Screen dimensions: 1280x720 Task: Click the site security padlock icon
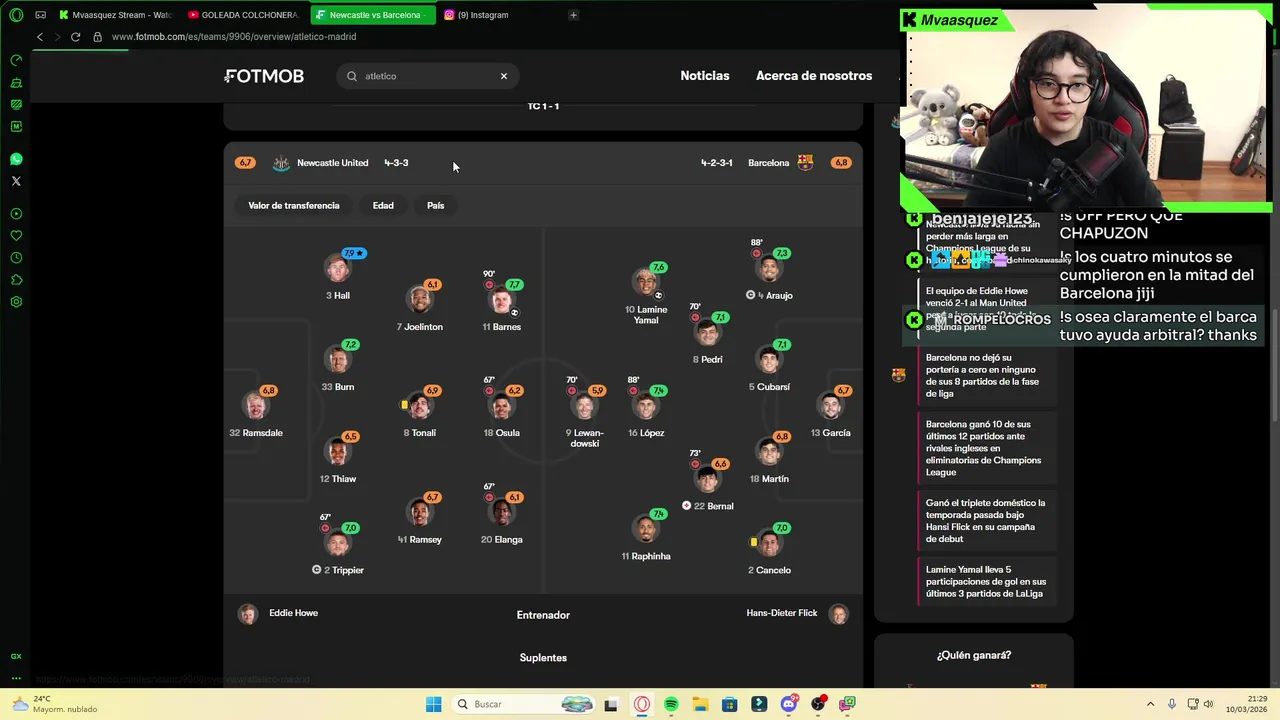(97, 37)
